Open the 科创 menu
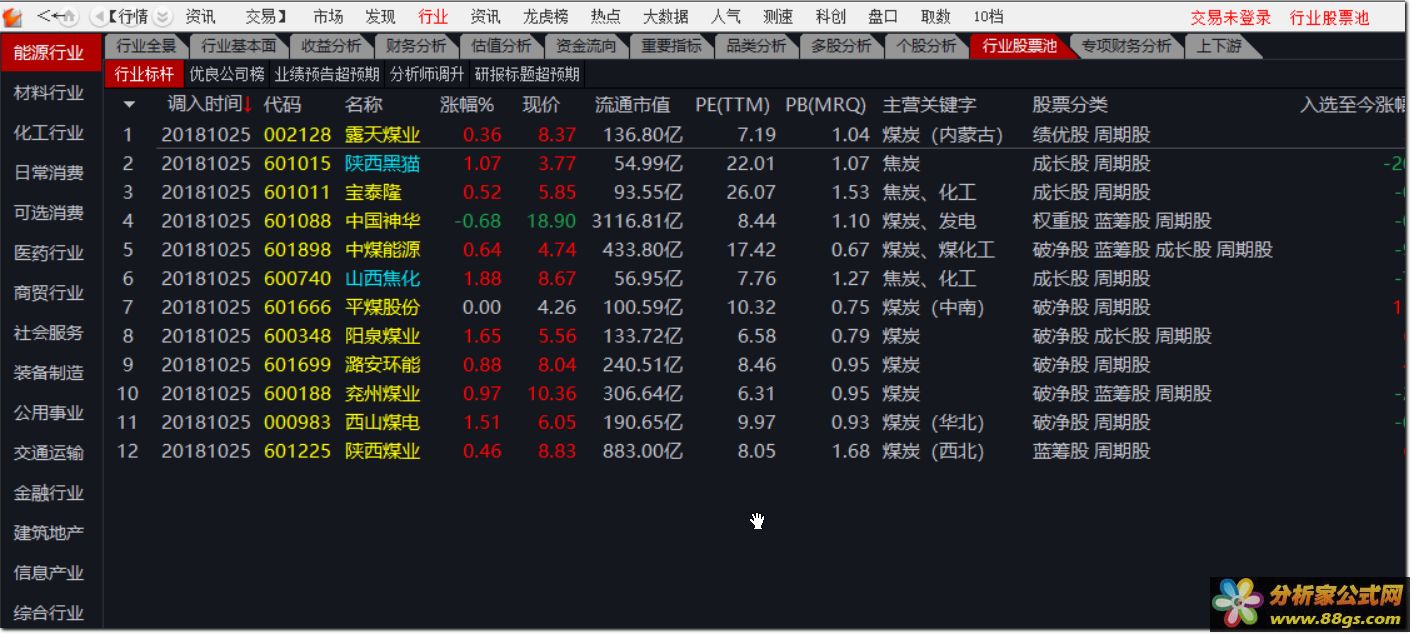The image size is (1412, 634). [830, 17]
